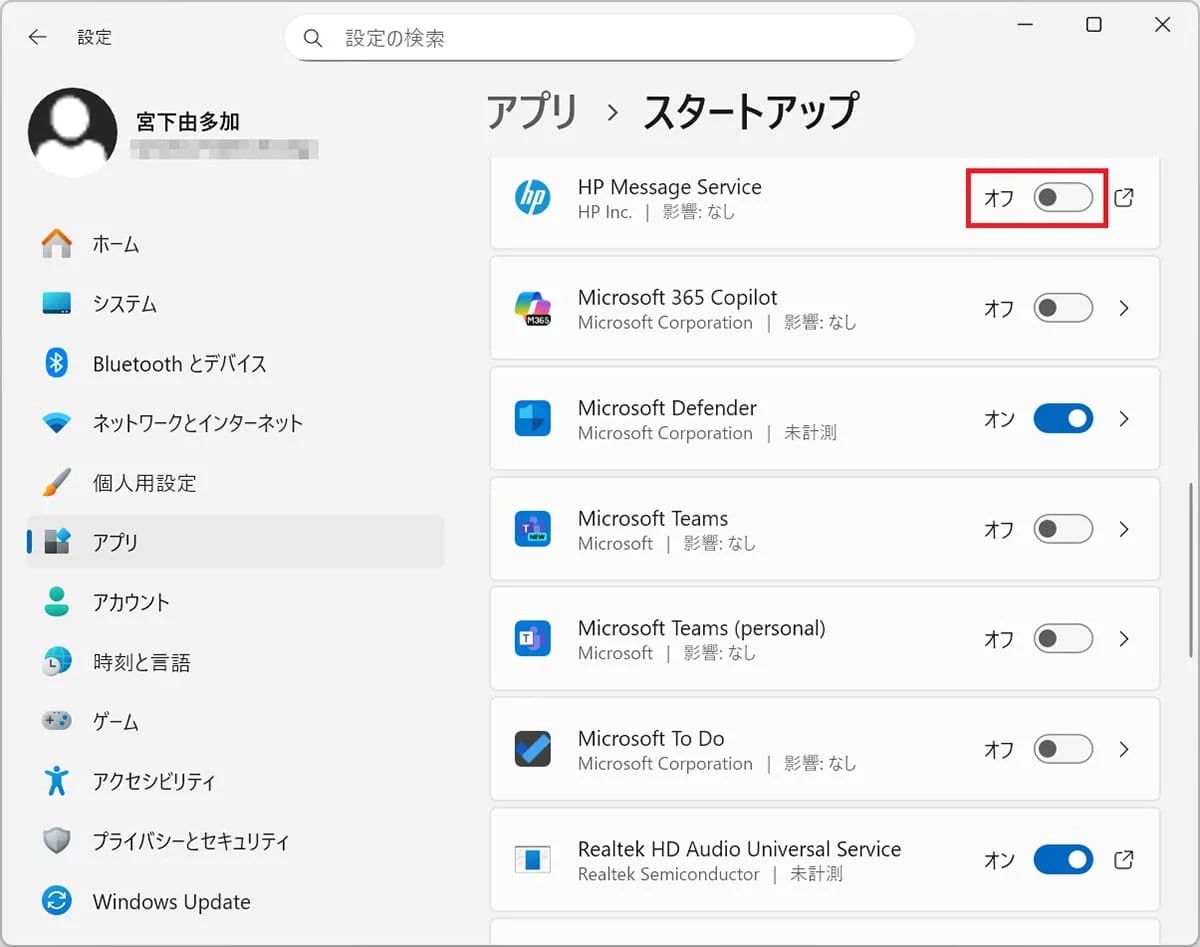Open Bluetooth とデバイス settings
This screenshot has width=1200, height=947.
tap(56, 363)
